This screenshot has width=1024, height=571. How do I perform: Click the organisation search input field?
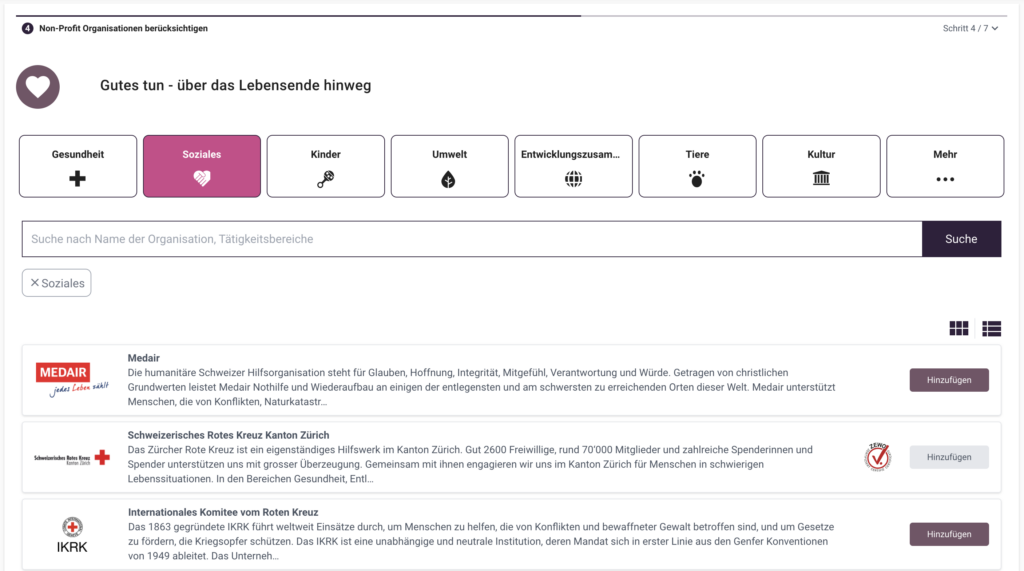point(472,239)
